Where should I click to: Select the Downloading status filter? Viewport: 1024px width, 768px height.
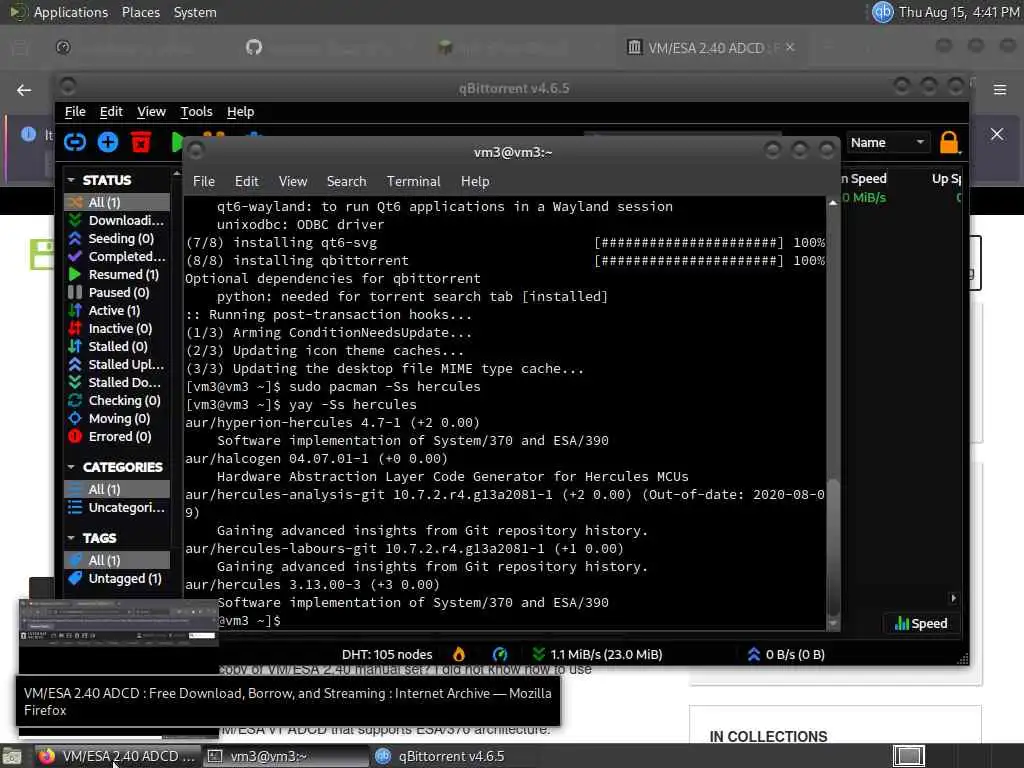(117, 220)
